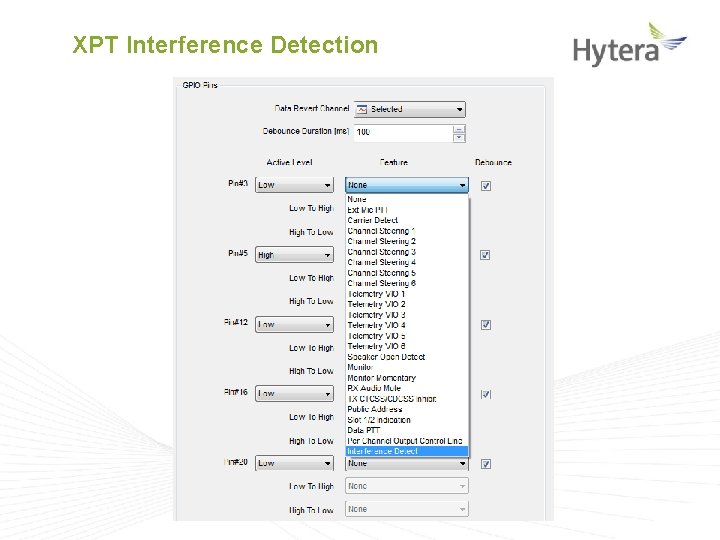The width and height of the screenshot is (720, 540).
Task: Increase Debounce Duration with up stepper
Action: (x=459, y=129)
